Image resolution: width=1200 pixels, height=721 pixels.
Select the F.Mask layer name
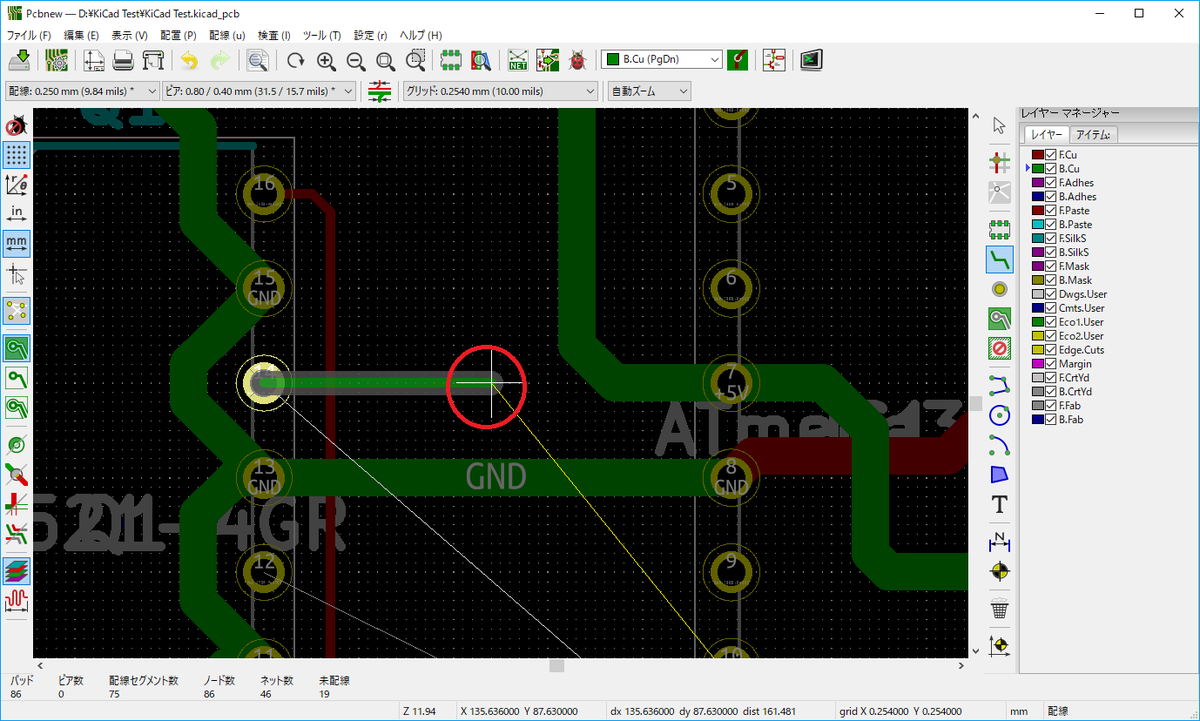1074,267
